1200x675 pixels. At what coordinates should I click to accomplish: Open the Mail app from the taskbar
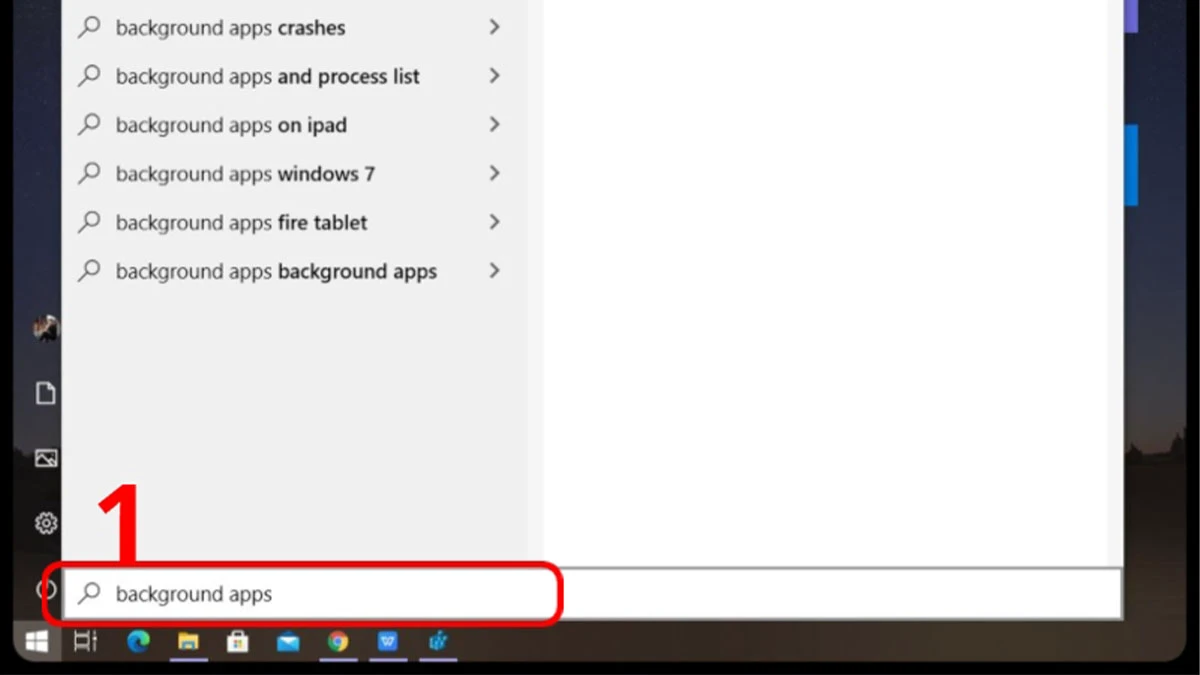pyautogui.click(x=288, y=642)
